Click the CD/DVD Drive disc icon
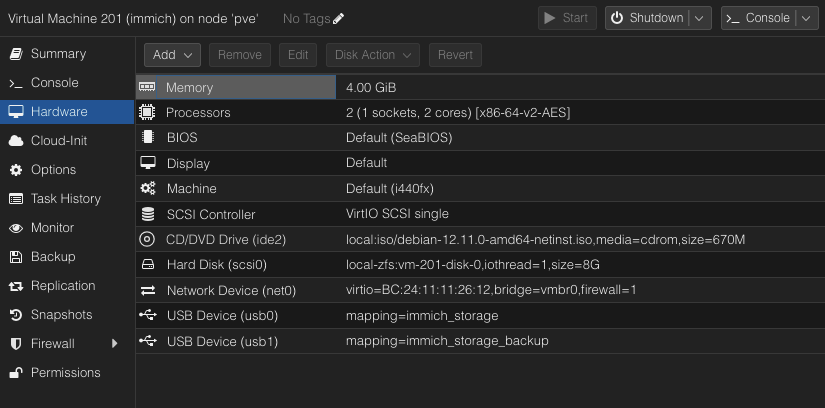825x408 pixels. point(148,239)
